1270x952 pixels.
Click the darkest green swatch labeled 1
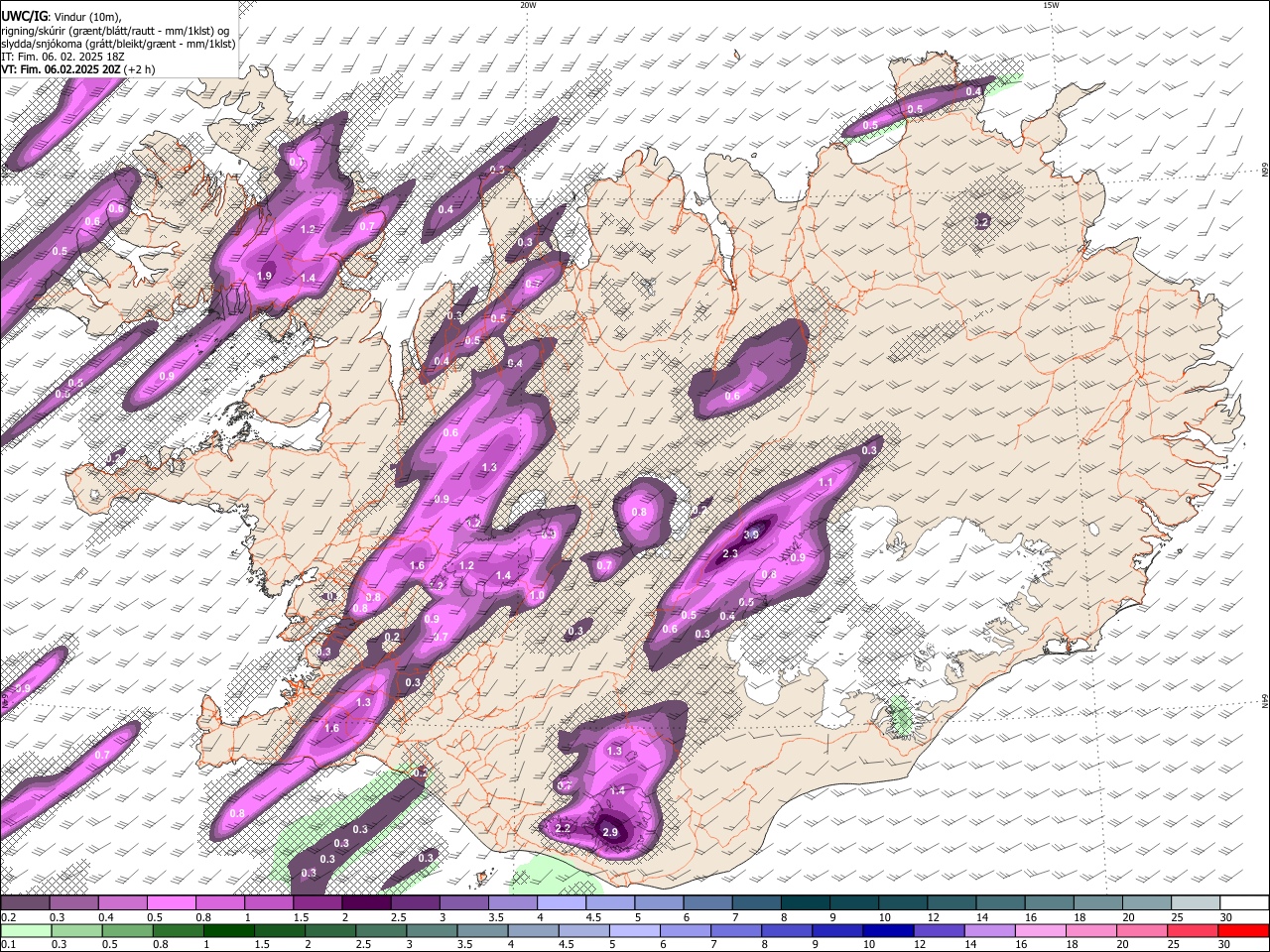228,930
